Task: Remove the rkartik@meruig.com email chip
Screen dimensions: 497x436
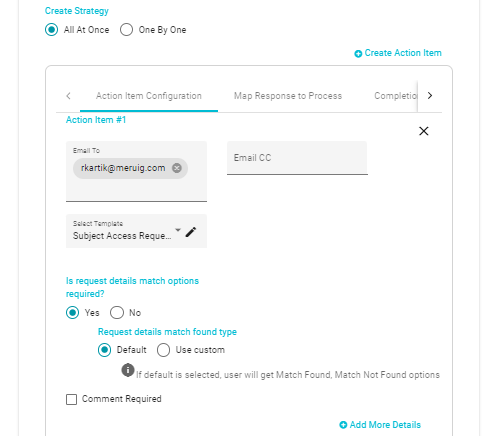Action: (177, 168)
